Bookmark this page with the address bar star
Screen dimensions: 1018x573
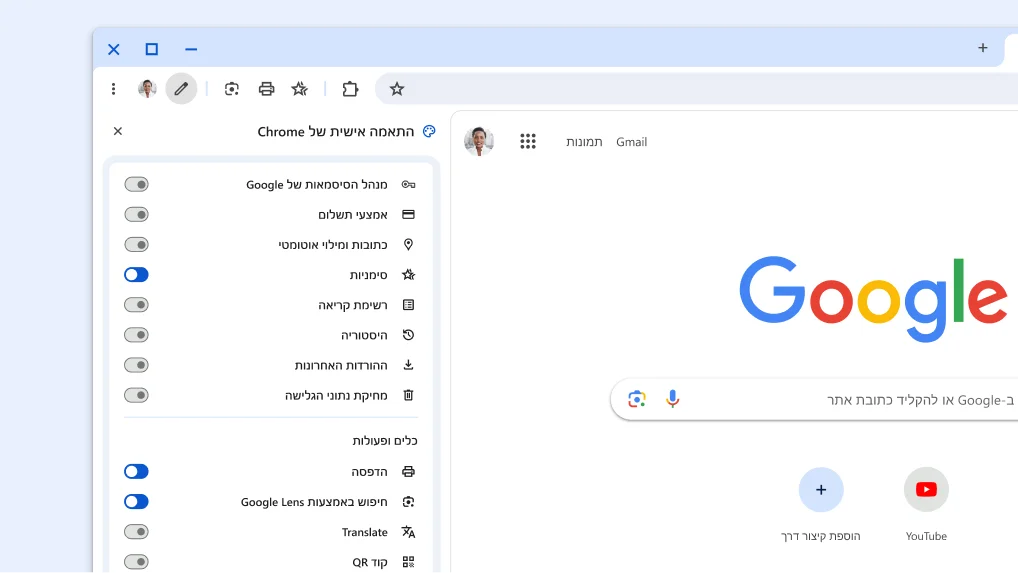coord(397,89)
